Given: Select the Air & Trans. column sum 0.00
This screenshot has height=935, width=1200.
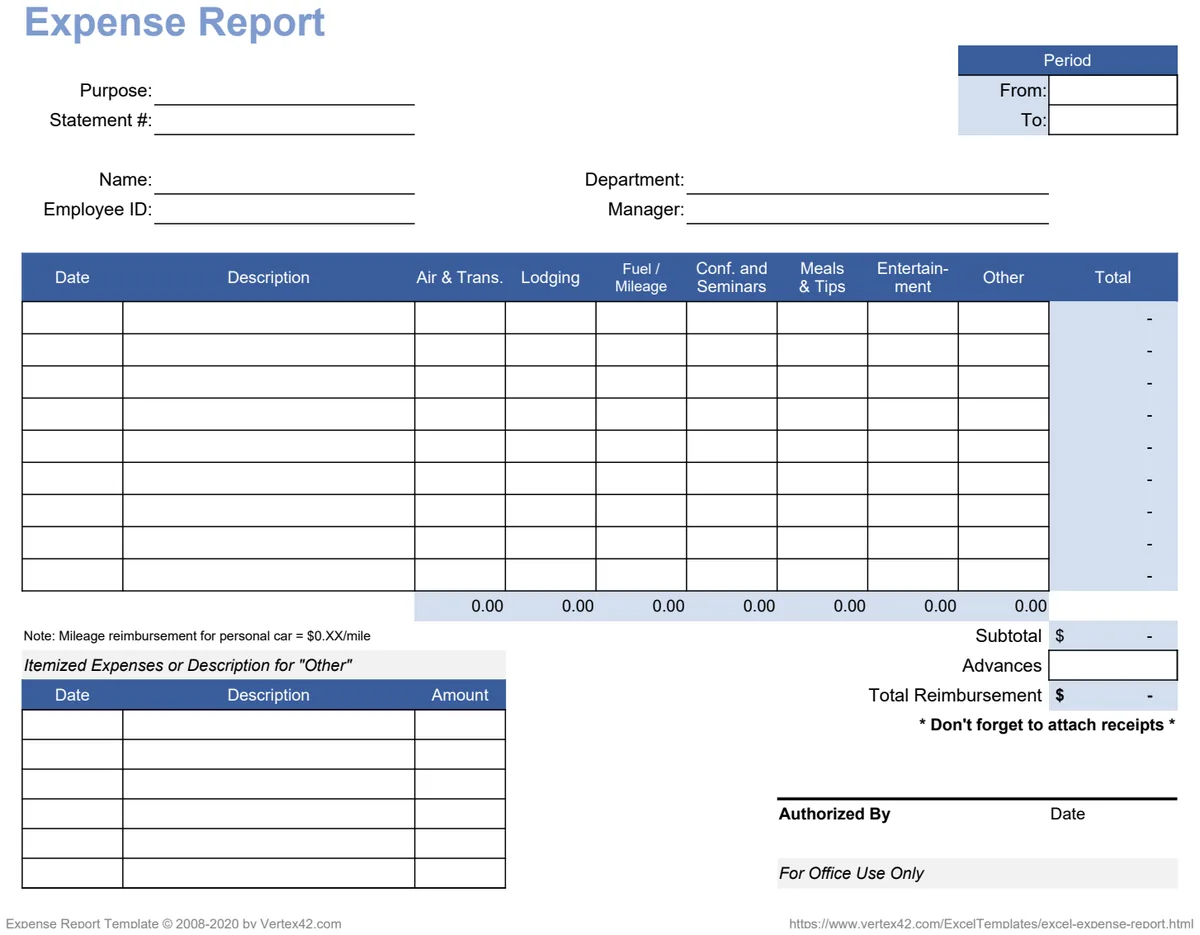Looking at the screenshot, I should [x=460, y=606].
